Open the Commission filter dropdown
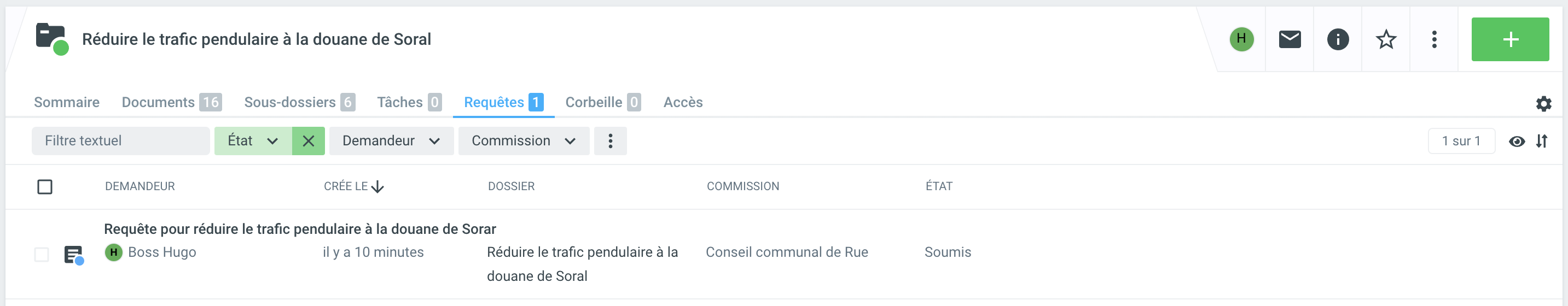This screenshot has height=306, width=1568. [523, 141]
